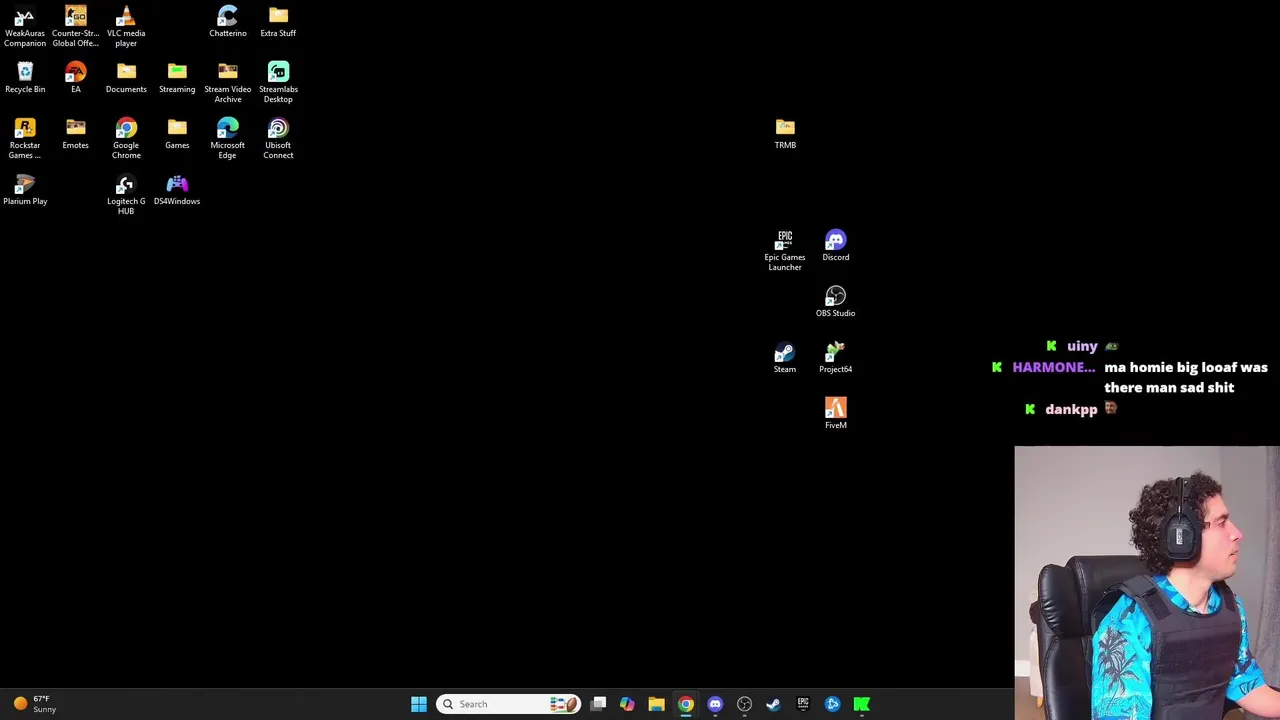1280x720 pixels.
Task: Open the TRMB folder
Action: click(785, 134)
